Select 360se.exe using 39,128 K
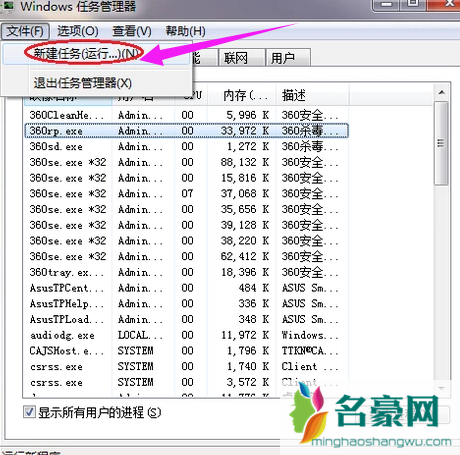The image size is (460, 455). (187, 225)
